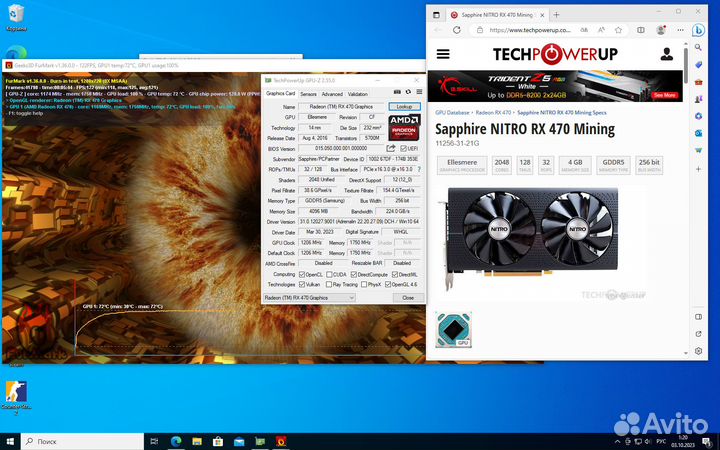
Task: Select the Sapphire NITRO RX 470 browser tab
Action: 496,15
